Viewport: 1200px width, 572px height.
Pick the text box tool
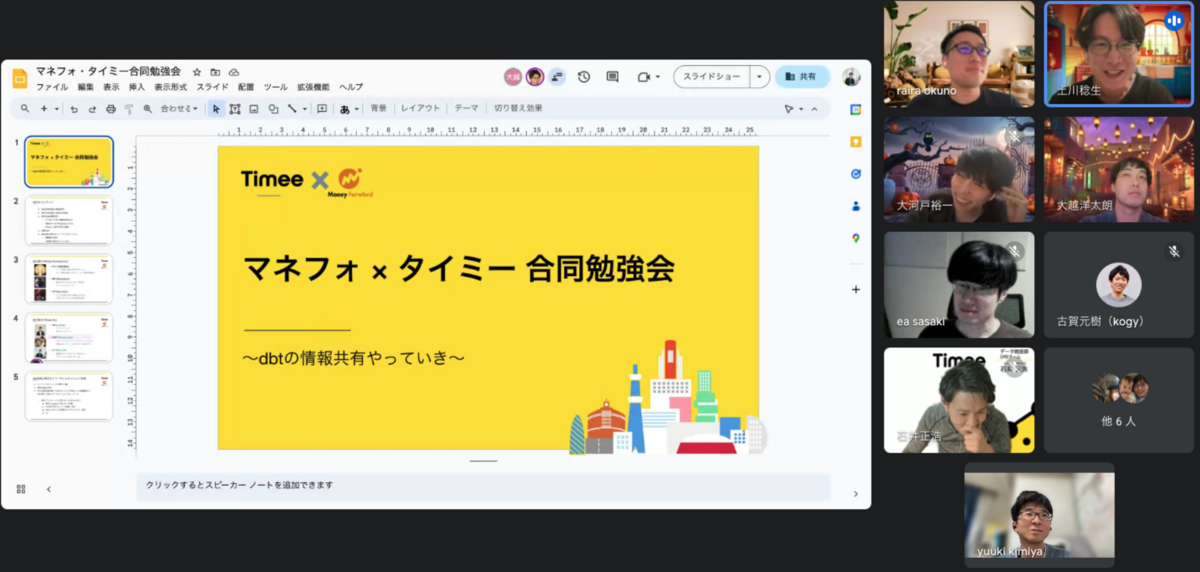pos(235,108)
